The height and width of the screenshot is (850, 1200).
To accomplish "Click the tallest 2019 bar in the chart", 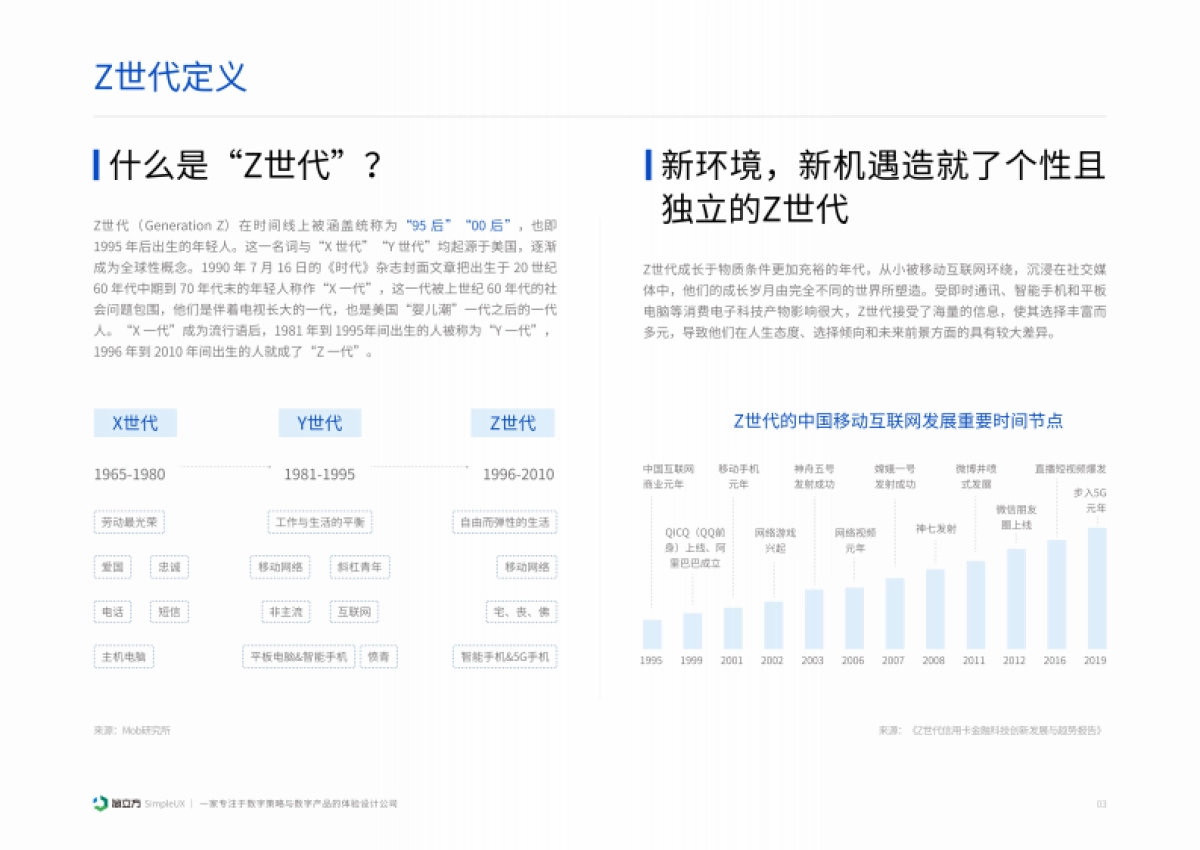I will 1096,585.
